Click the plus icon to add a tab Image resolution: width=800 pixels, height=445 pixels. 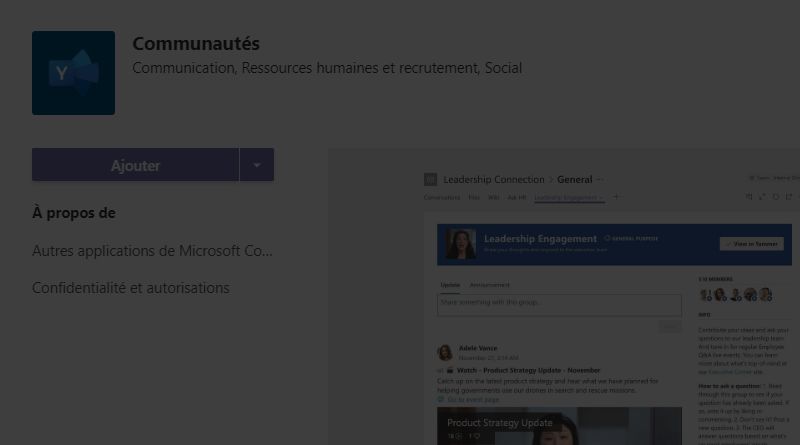616,197
